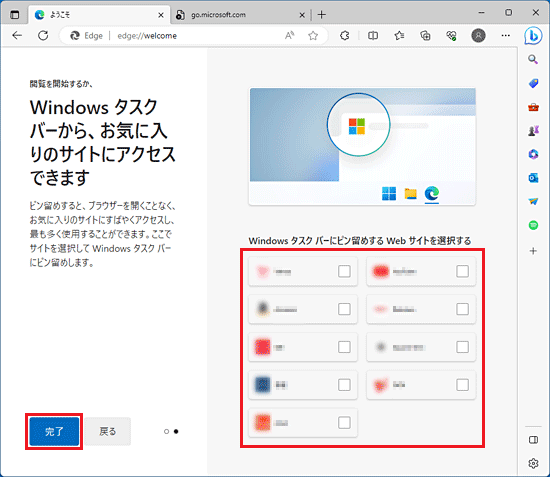The image size is (550, 477).
Task: Close the ようこそ tab
Action: point(161,15)
